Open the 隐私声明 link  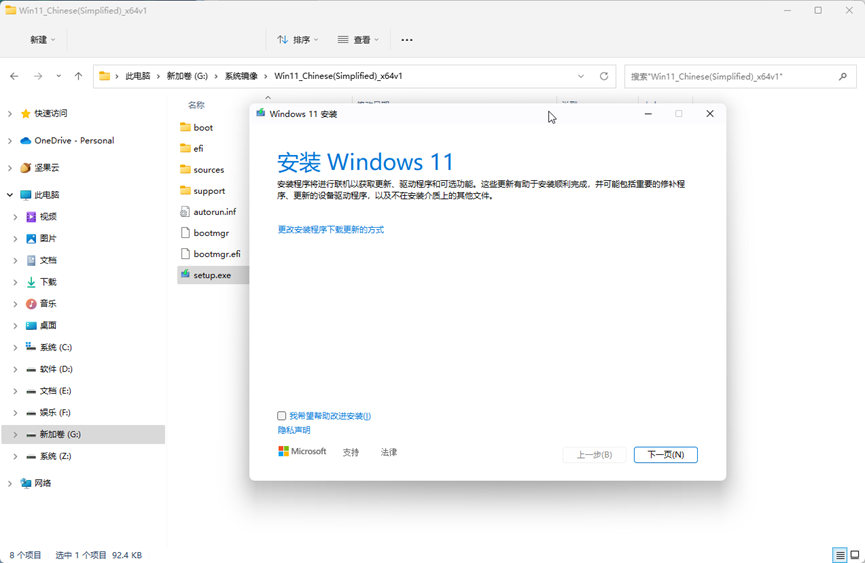point(293,430)
